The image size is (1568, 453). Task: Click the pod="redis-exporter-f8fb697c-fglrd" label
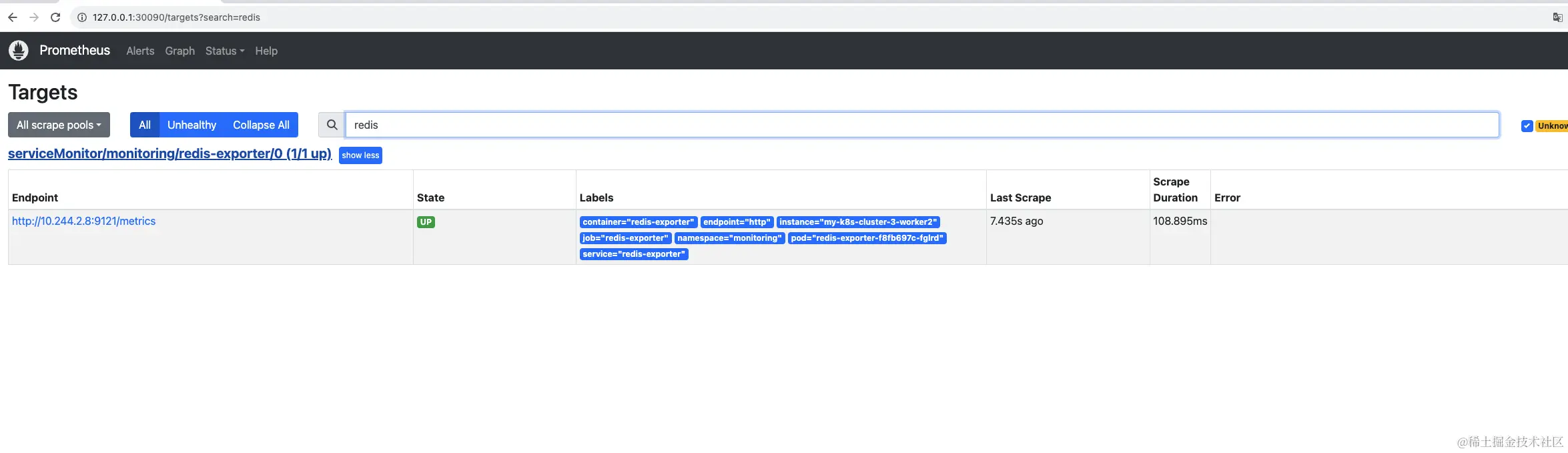coord(867,238)
